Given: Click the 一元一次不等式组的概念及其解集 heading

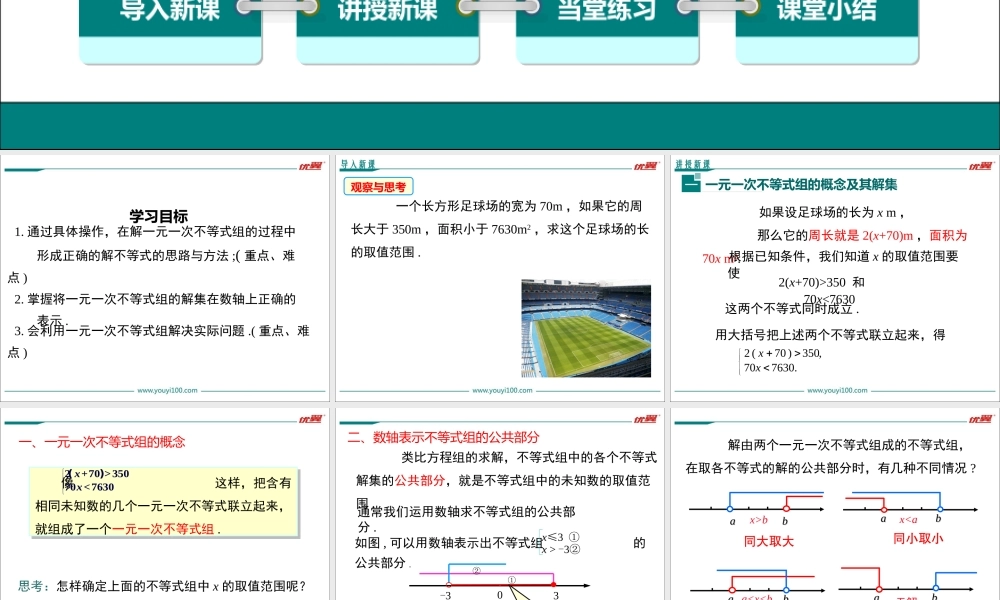Looking at the screenshot, I should click(x=800, y=185).
